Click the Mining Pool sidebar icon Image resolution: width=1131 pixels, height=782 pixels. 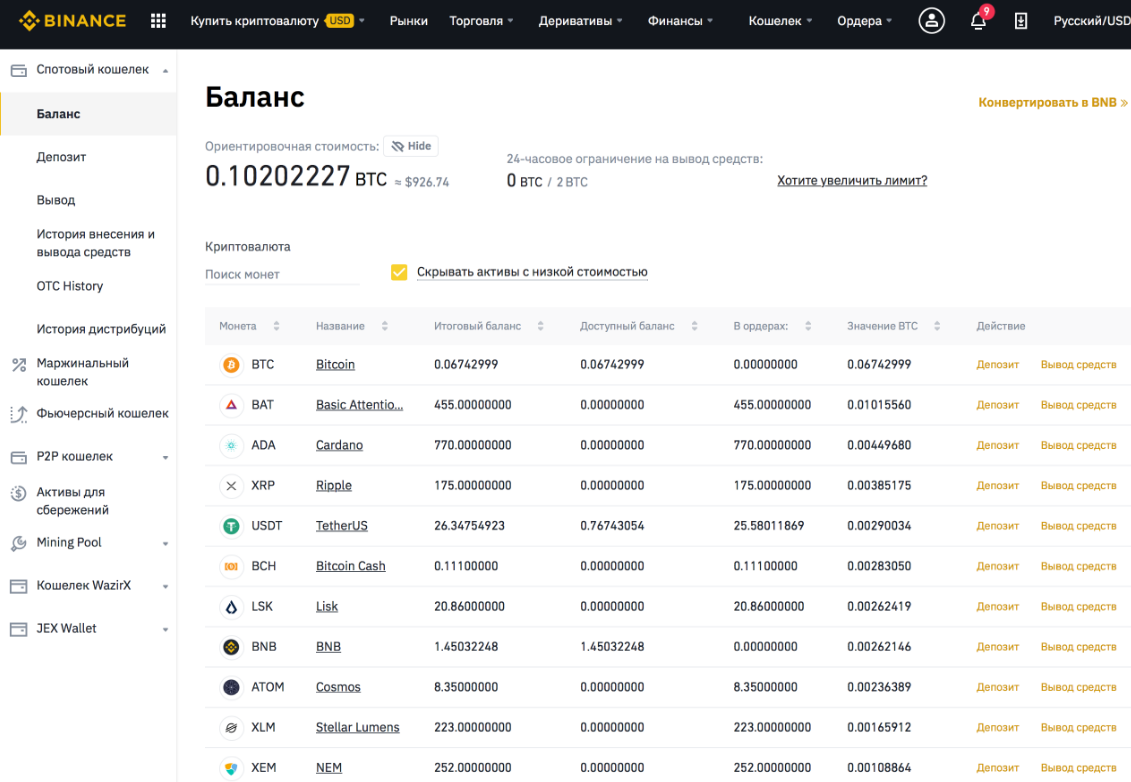19,543
